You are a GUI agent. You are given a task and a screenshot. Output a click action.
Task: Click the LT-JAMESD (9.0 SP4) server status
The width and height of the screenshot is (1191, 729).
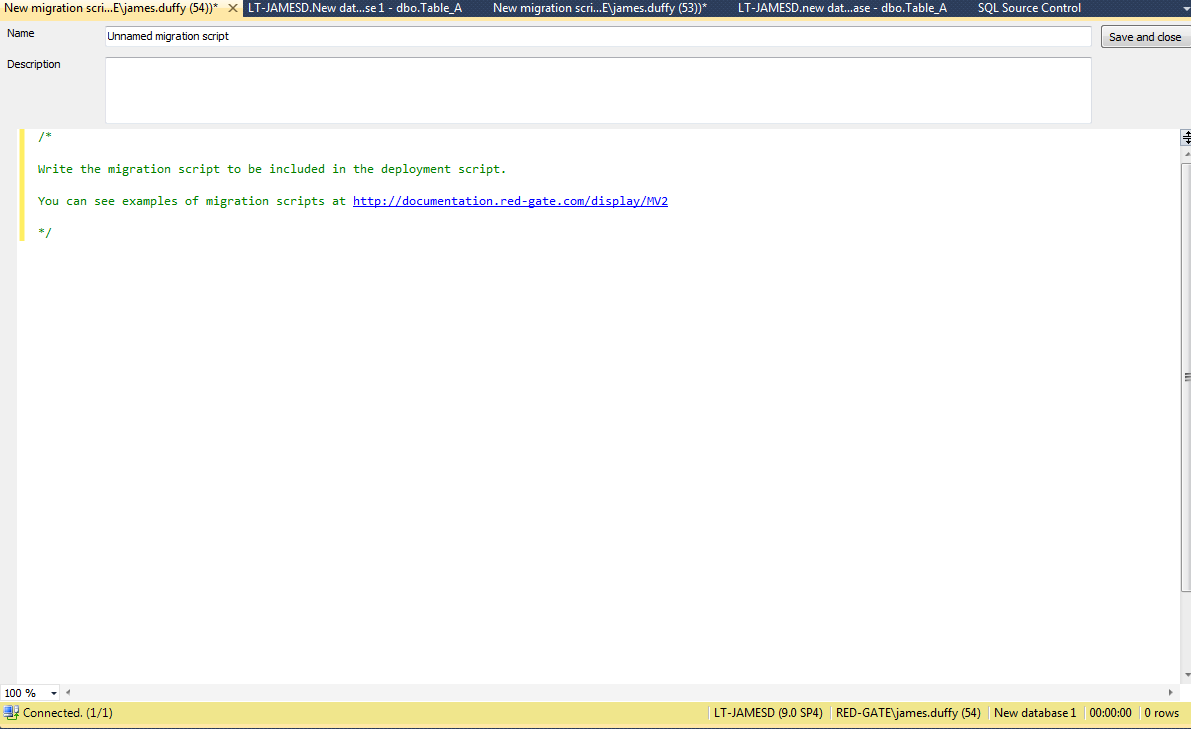pyautogui.click(x=767, y=713)
